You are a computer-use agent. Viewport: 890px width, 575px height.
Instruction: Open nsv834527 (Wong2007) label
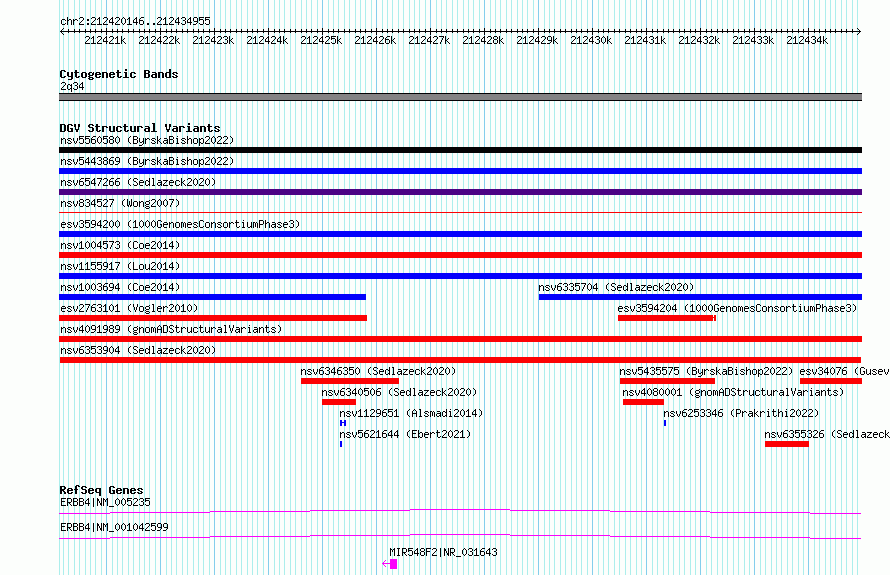pos(120,203)
